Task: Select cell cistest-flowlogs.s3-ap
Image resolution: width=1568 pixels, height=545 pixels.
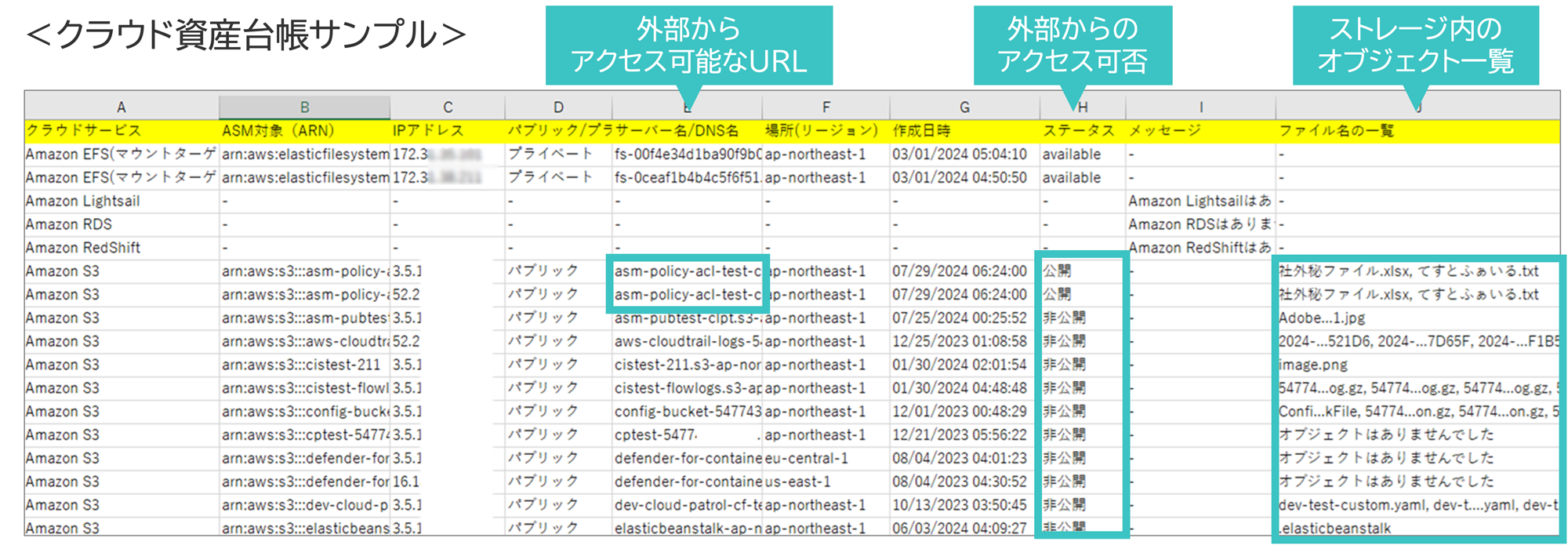Action: (687, 389)
